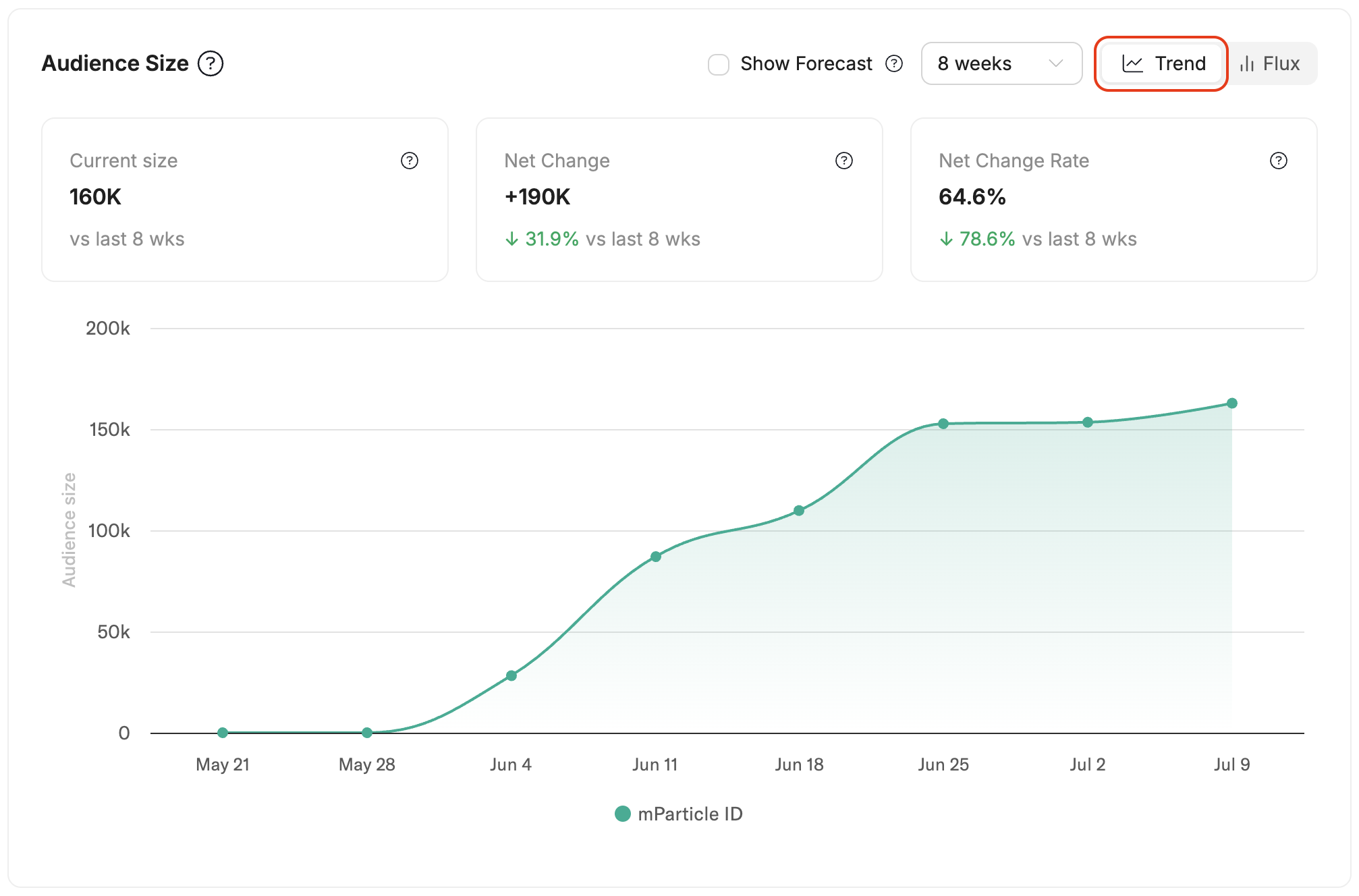Click the +190K net change value
This screenshot has height=896, width=1359.
[x=537, y=197]
